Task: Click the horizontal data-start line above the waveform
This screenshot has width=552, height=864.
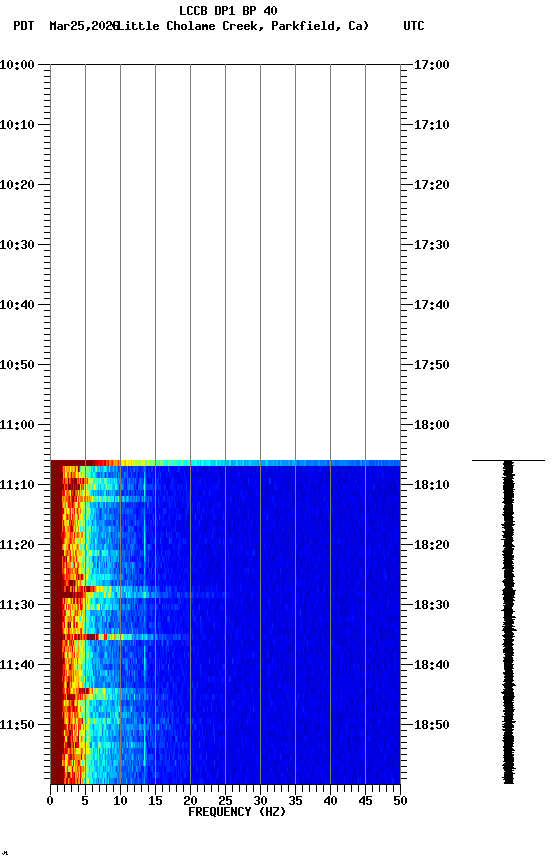Action: (x=508, y=460)
